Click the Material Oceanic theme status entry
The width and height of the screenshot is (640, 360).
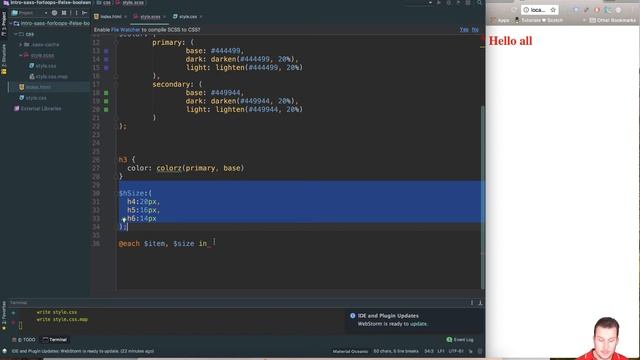pos(350,351)
